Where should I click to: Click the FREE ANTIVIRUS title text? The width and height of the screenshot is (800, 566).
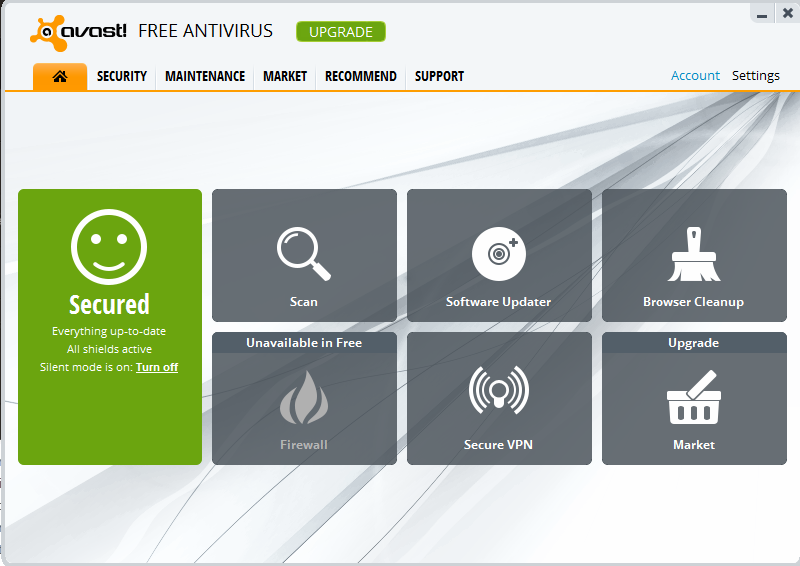pyautogui.click(x=206, y=31)
